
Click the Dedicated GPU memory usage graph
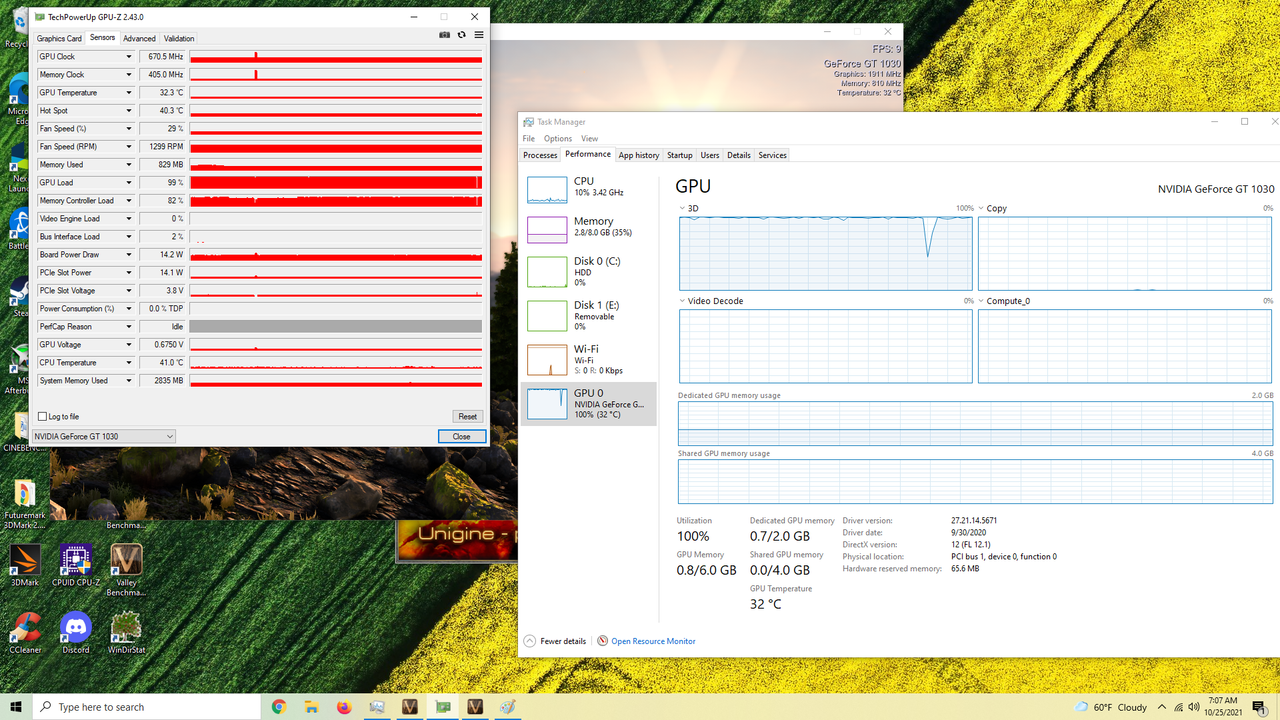click(x=975, y=424)
